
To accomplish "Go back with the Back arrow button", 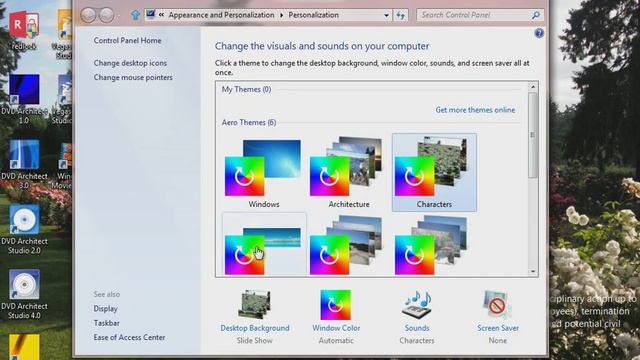I will pos(88,15).
